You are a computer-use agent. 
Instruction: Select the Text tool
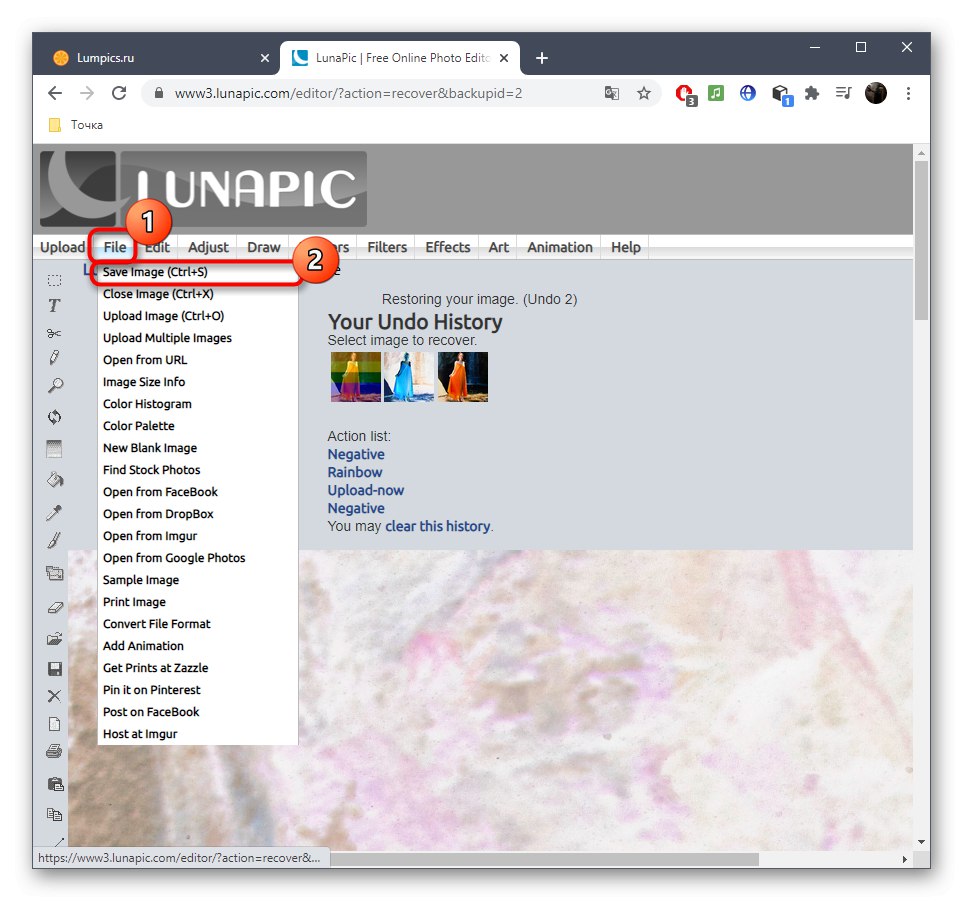click(x=55, y=305)
